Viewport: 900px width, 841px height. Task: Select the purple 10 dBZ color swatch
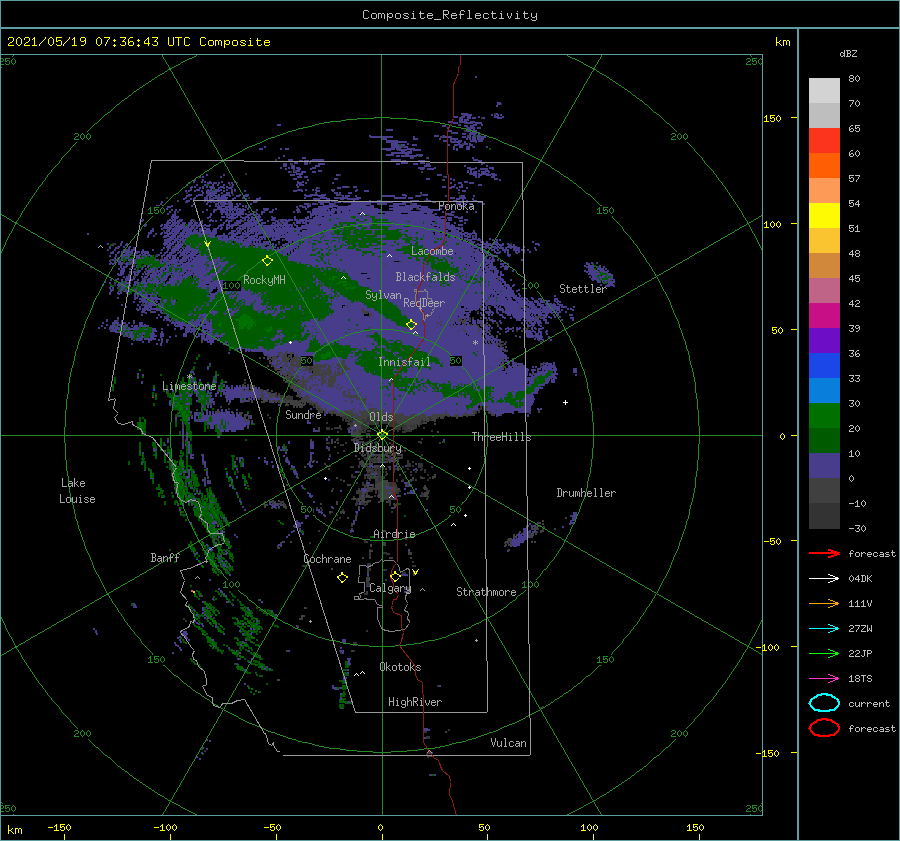[824, 465]
